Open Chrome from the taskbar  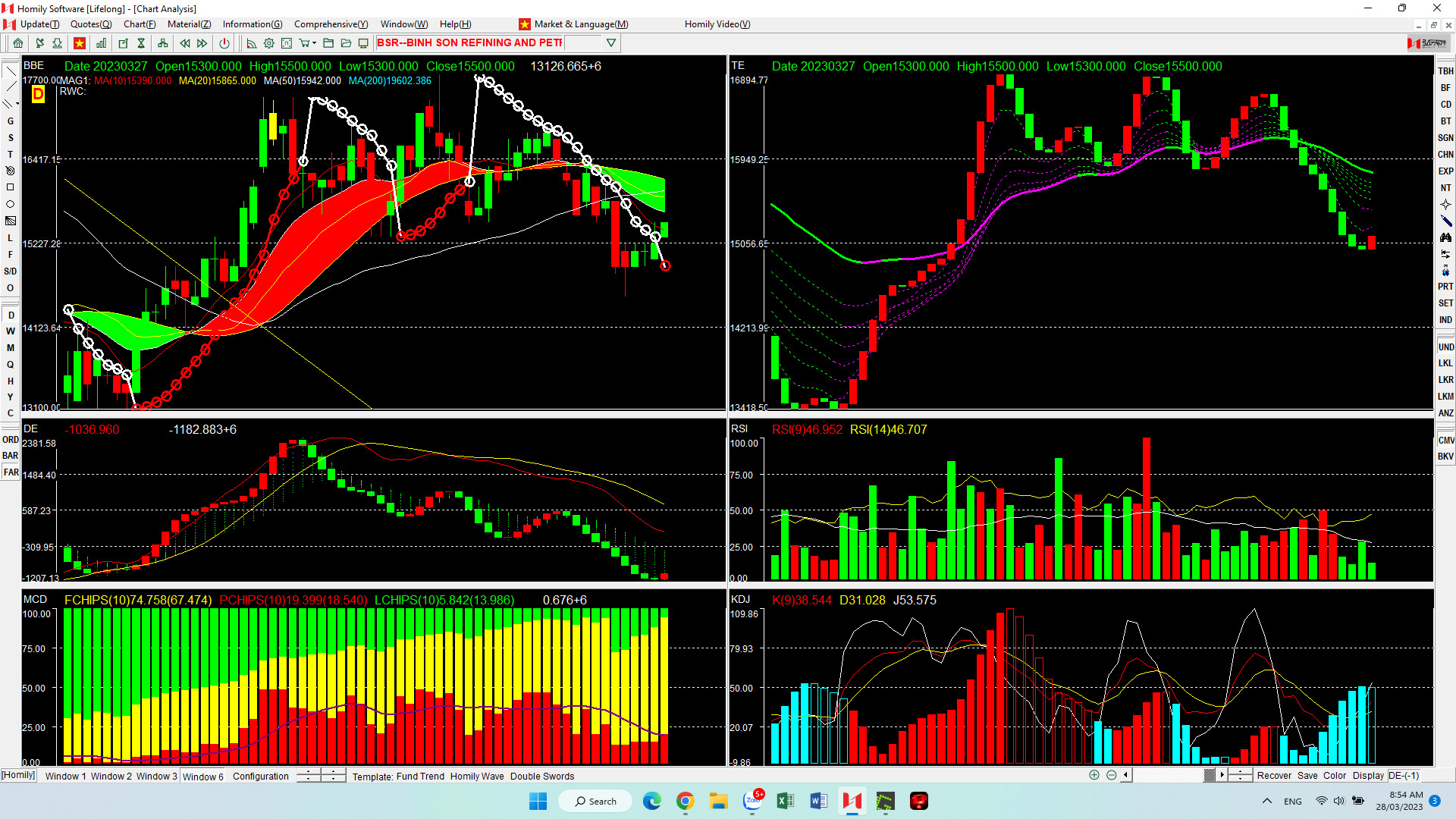point(686,802)
